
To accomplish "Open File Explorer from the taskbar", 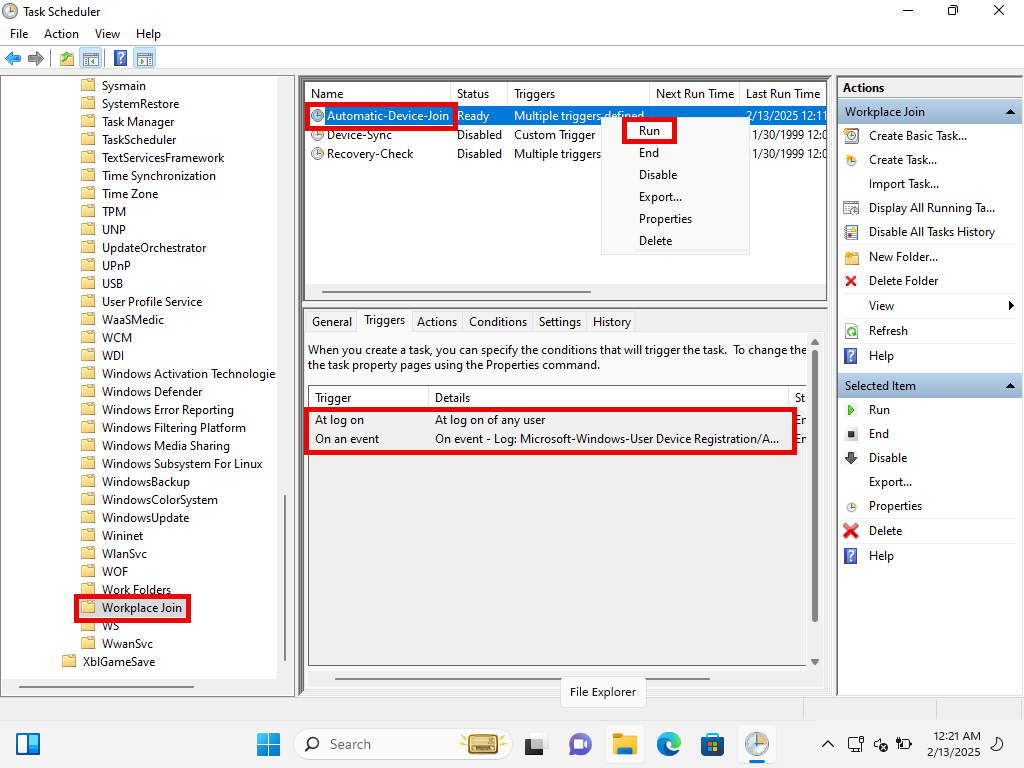I will coord(624,744).
